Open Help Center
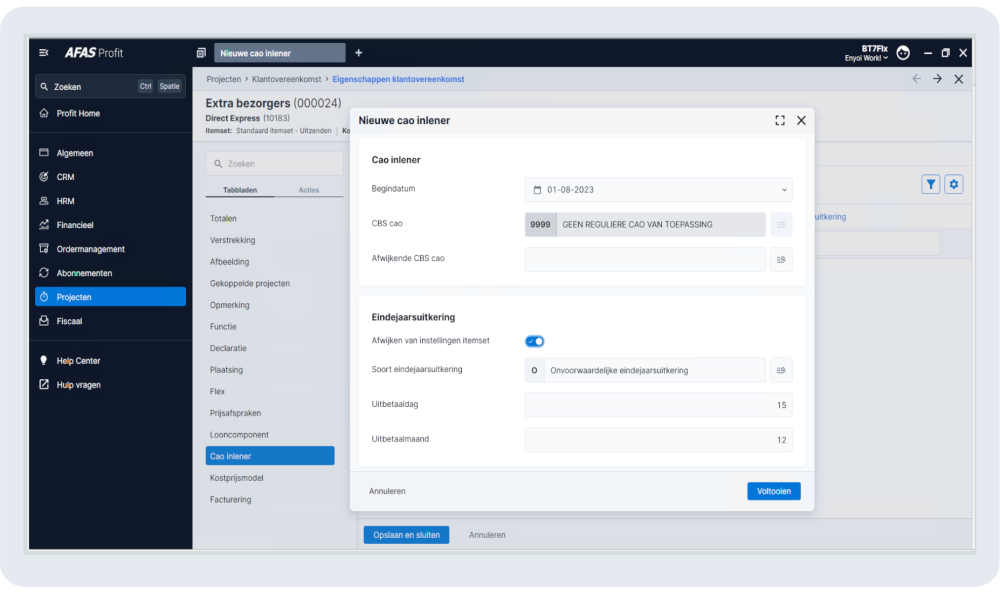The image size is (1000, 593). [110, 361]
